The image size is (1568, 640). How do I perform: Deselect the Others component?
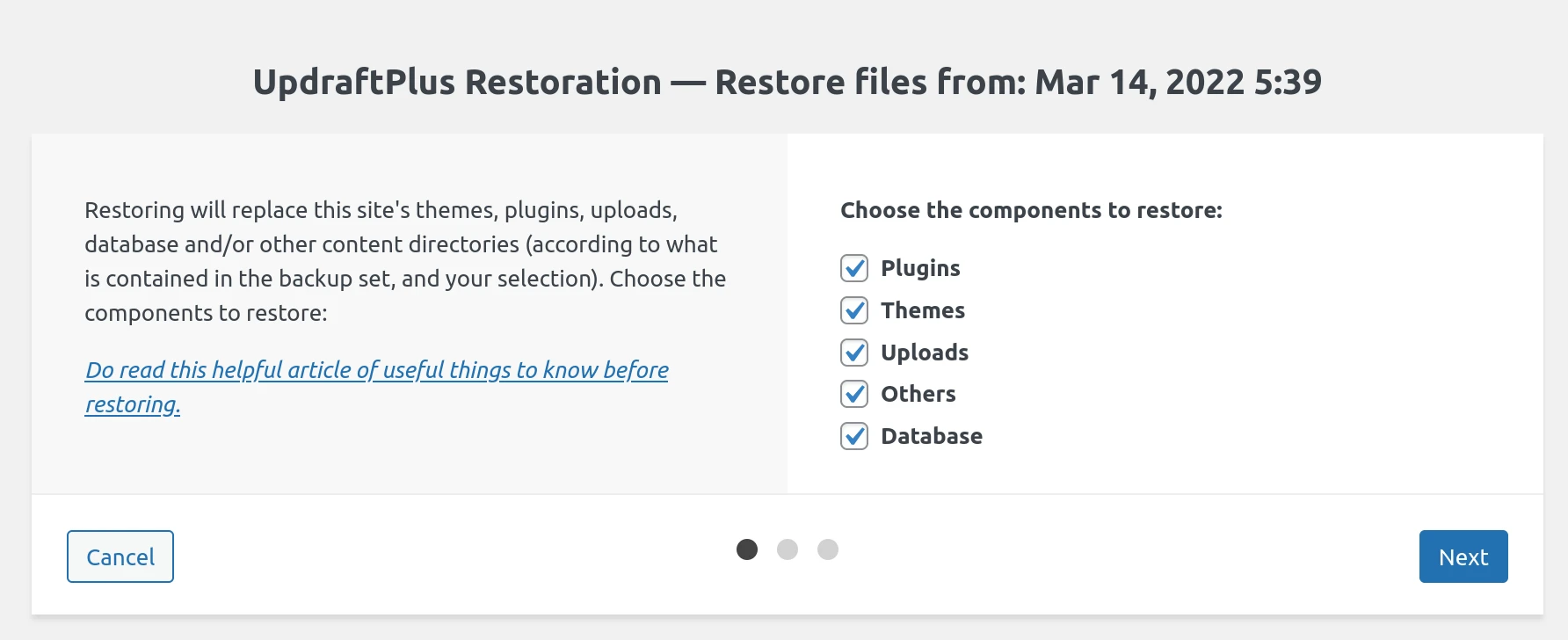click(853, 394)
